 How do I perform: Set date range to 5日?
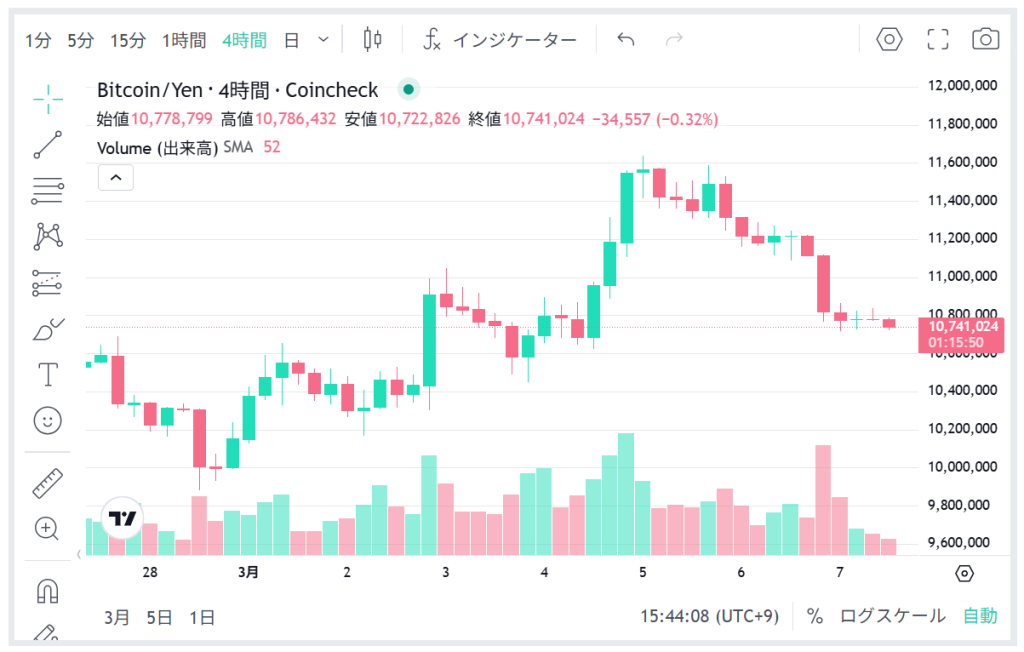click(x=159, y=617)
